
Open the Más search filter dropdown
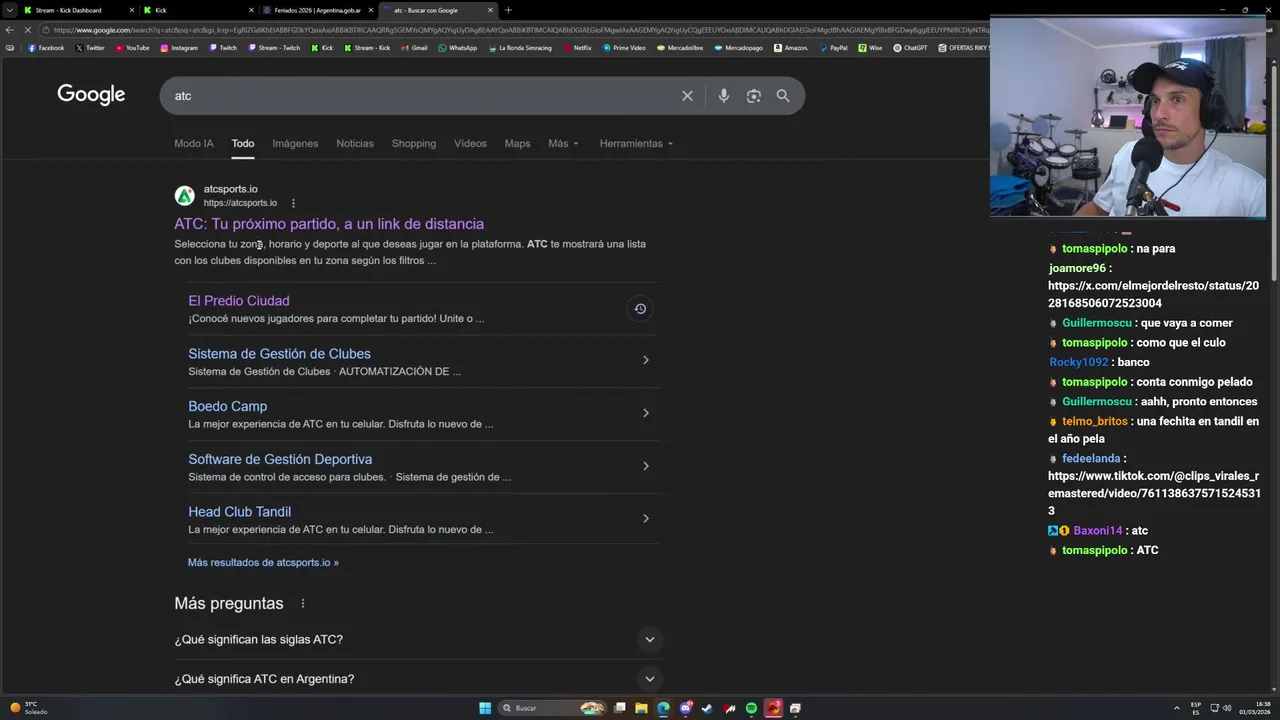tap(563, 143)
